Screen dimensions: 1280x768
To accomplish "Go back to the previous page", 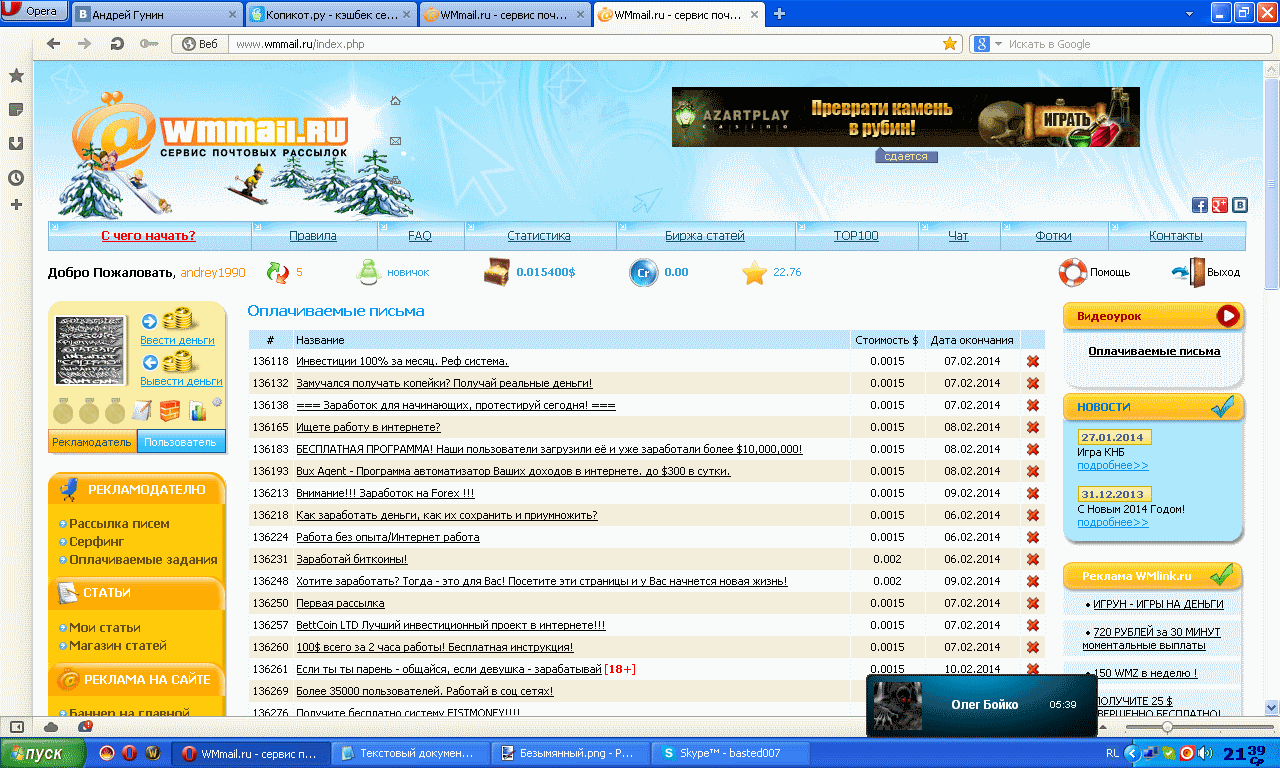I will [x=54, y=44].
